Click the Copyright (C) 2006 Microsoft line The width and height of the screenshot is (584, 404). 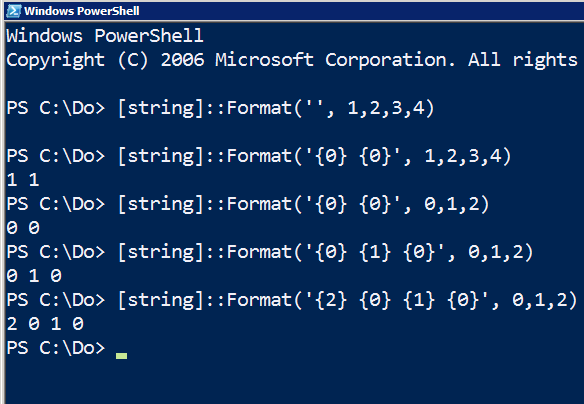(x=292, y=60)
